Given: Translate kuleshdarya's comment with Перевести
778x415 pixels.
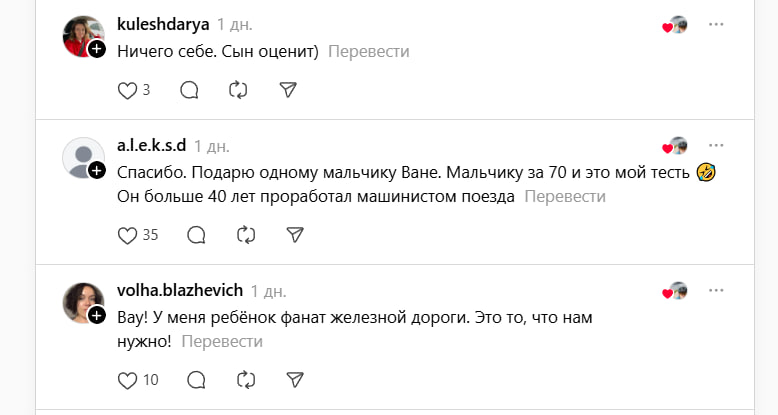Looking at the screenshot, I should tap(368, 51).
